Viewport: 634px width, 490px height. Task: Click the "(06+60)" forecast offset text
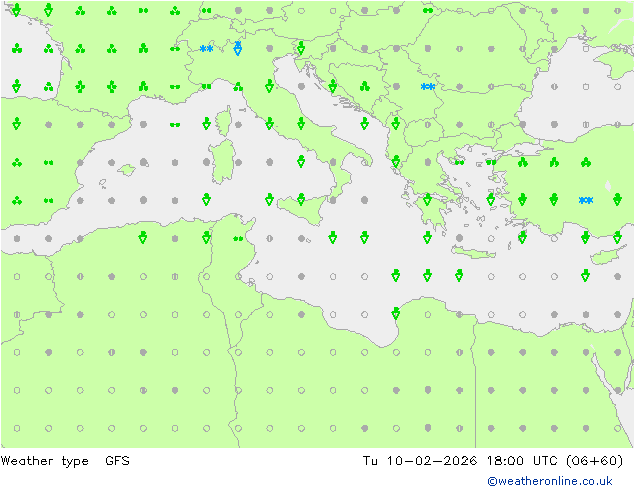pos(594,461)
